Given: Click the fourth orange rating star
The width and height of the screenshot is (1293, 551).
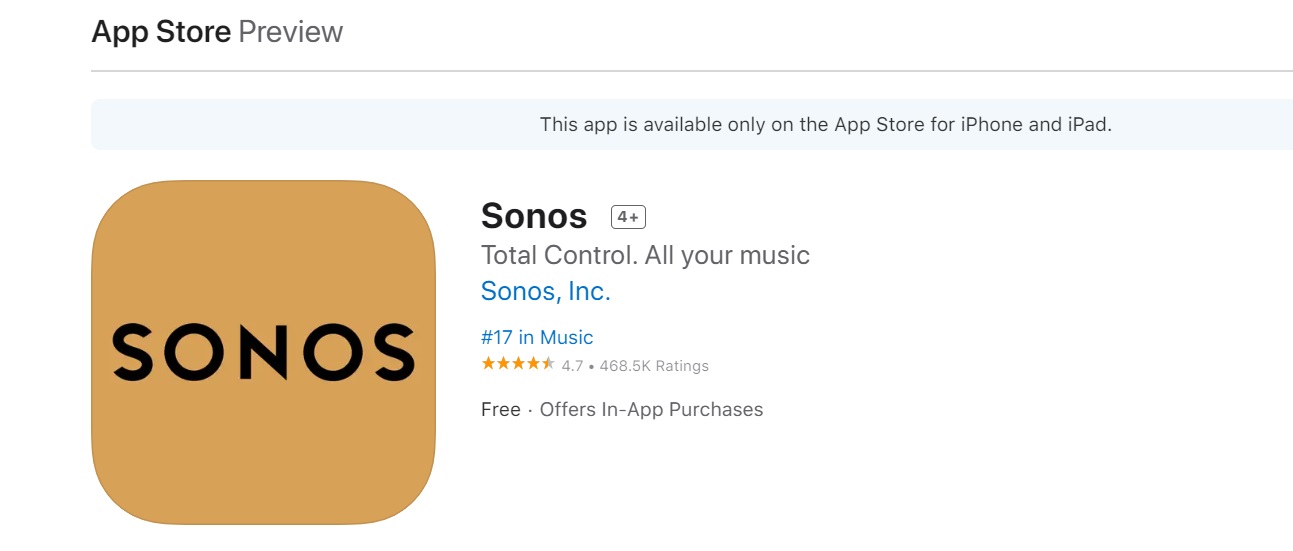Looking at the screenshot, I should click(533, 364).
